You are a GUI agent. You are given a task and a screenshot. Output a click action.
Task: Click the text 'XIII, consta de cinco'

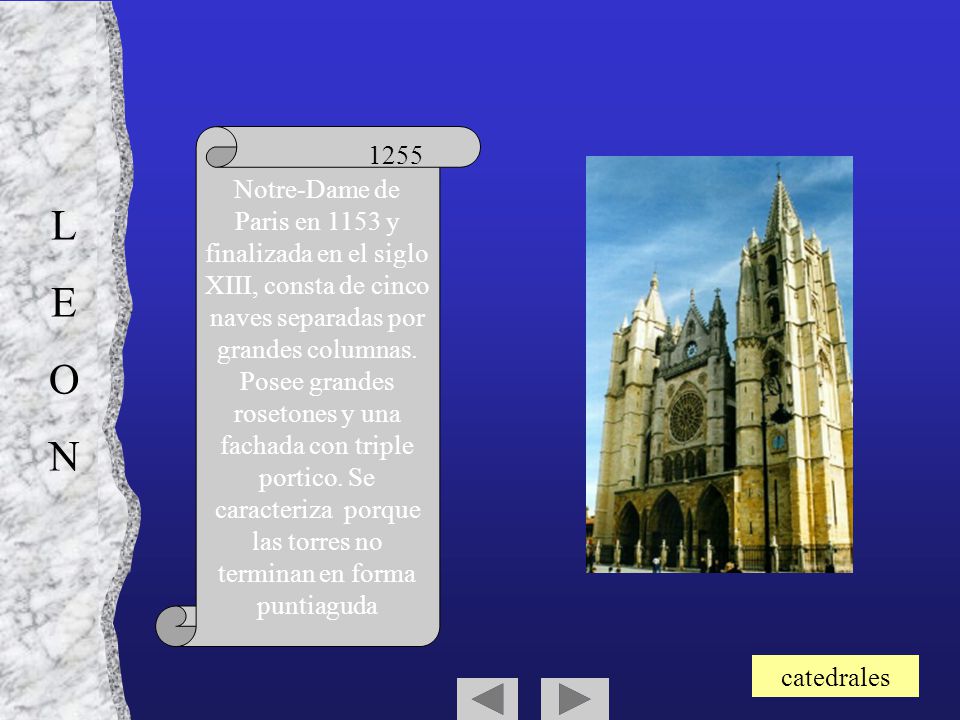(317, 286)
